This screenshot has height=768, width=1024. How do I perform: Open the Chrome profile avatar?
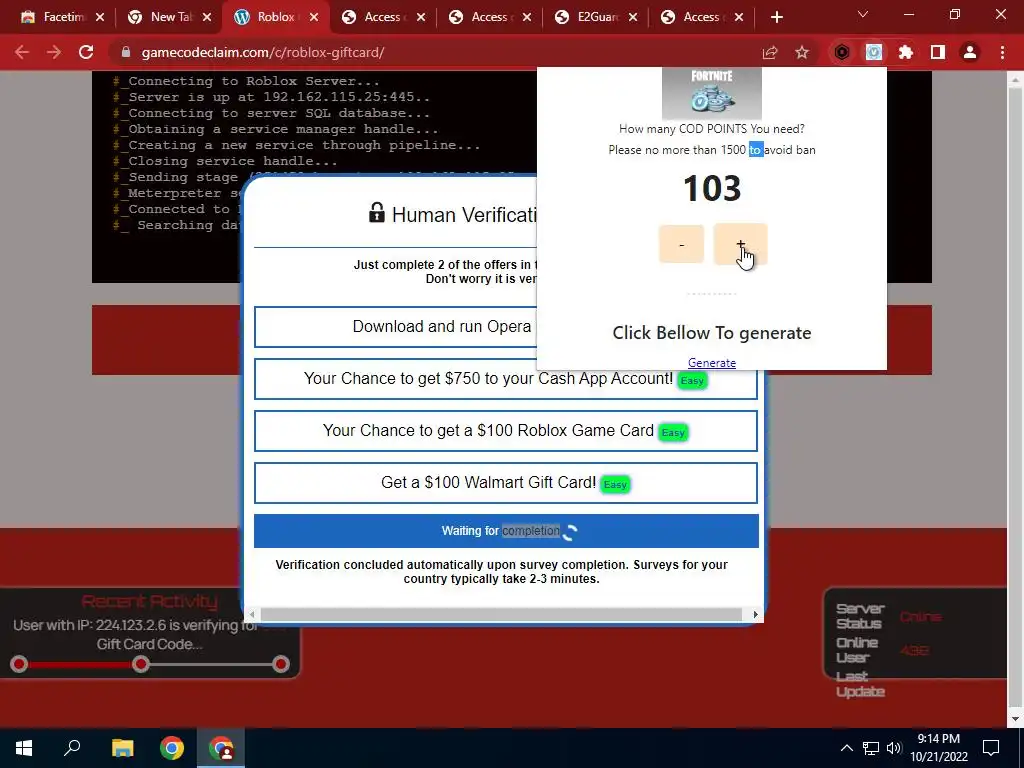970,52
